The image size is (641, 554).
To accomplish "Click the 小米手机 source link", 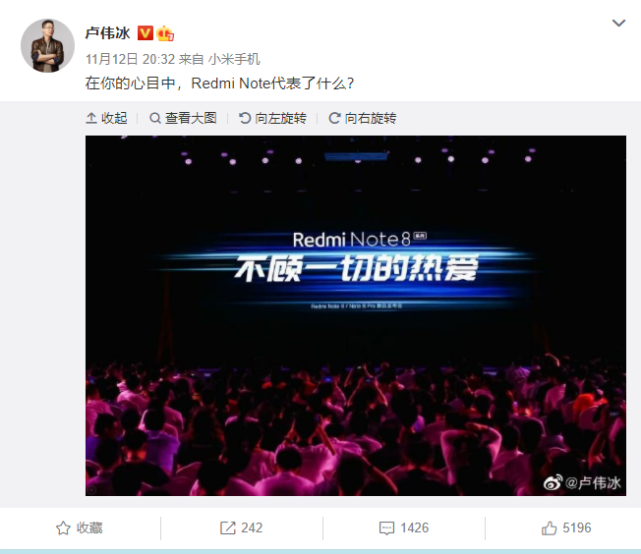I will coord(234,59).
